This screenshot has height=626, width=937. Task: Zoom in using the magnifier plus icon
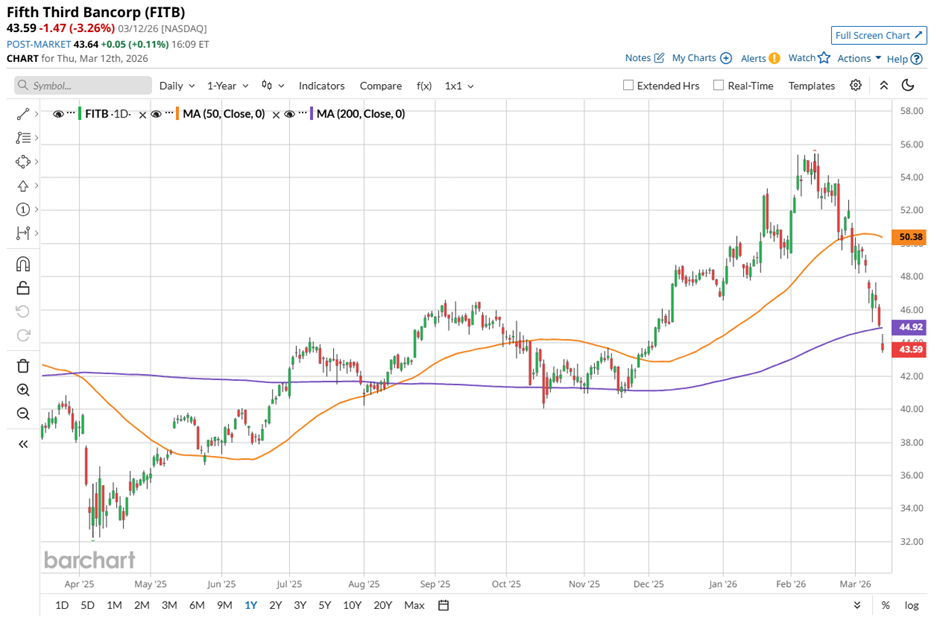coord(23,389)
